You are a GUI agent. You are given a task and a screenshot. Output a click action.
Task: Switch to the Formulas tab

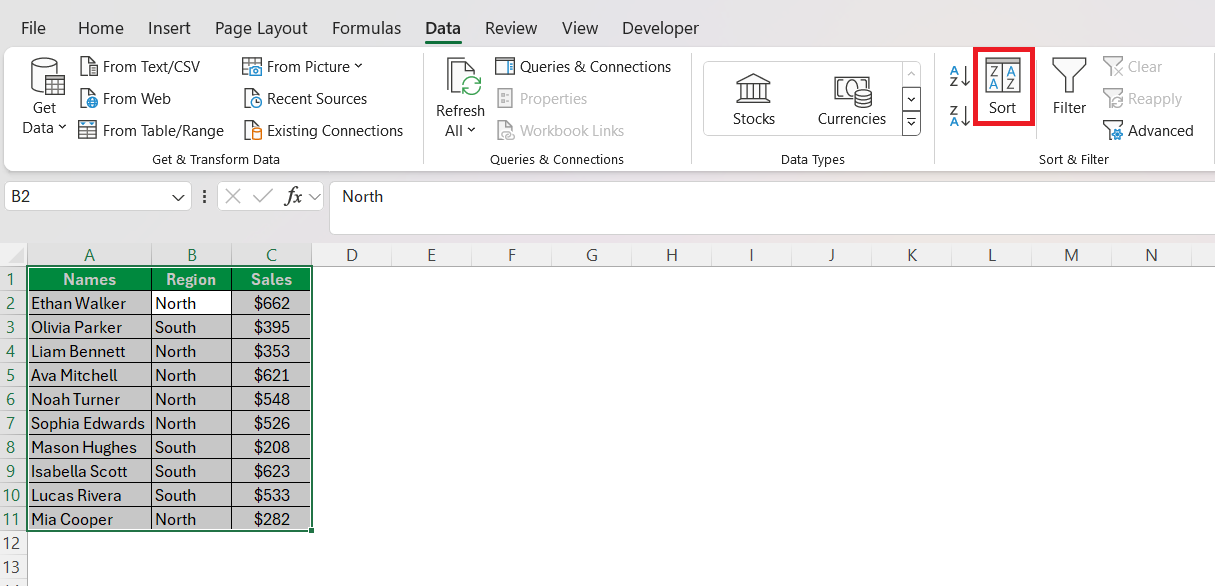[x=366, y=28]
